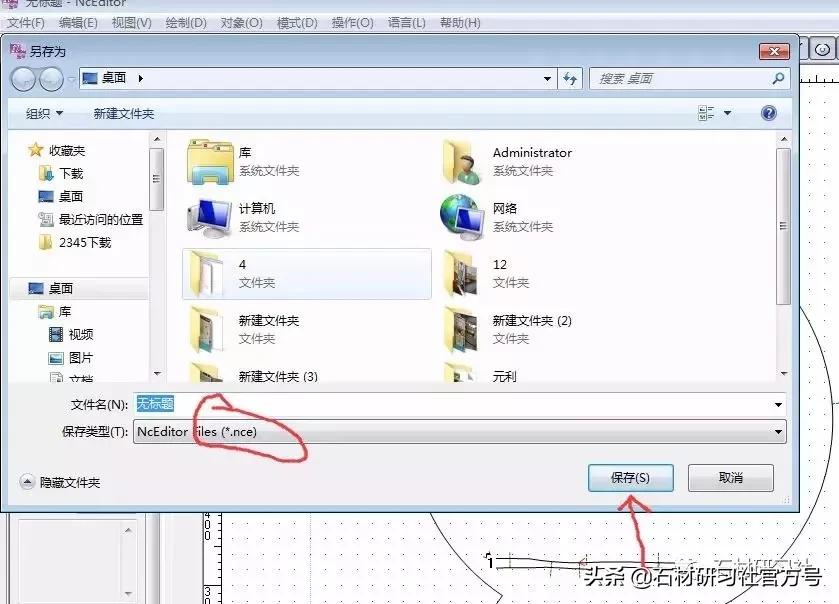Open the 帮助(H) menu
Screen dimensions: 839x604
(460, 23)
